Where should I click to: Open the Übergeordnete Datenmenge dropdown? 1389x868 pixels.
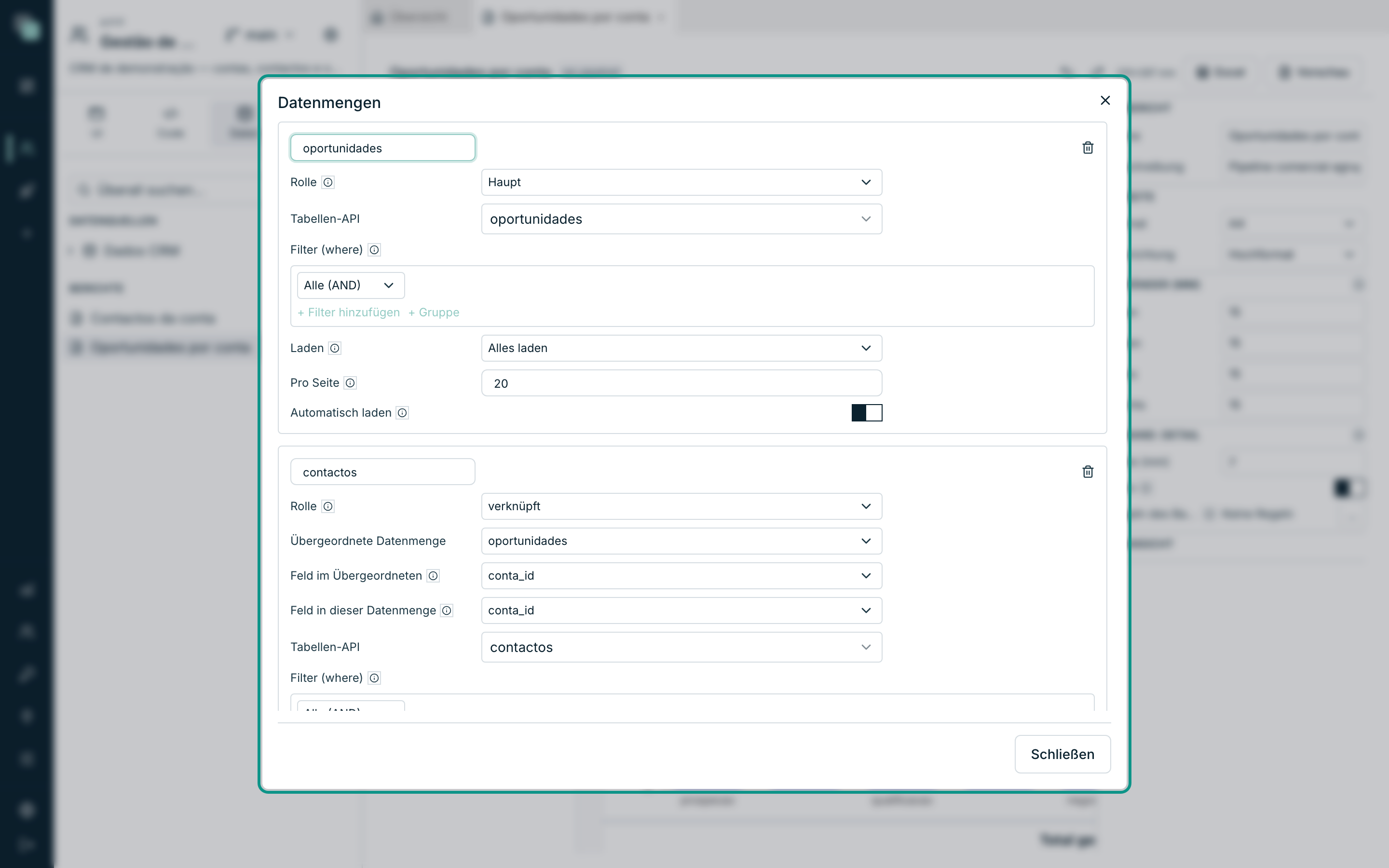681,541
